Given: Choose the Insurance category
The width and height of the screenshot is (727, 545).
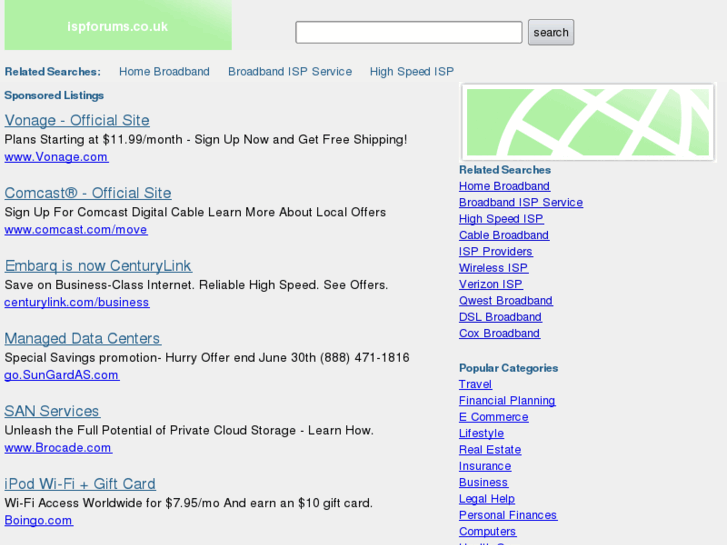Looking at the screenshot, I should click(x=485, y=466).
